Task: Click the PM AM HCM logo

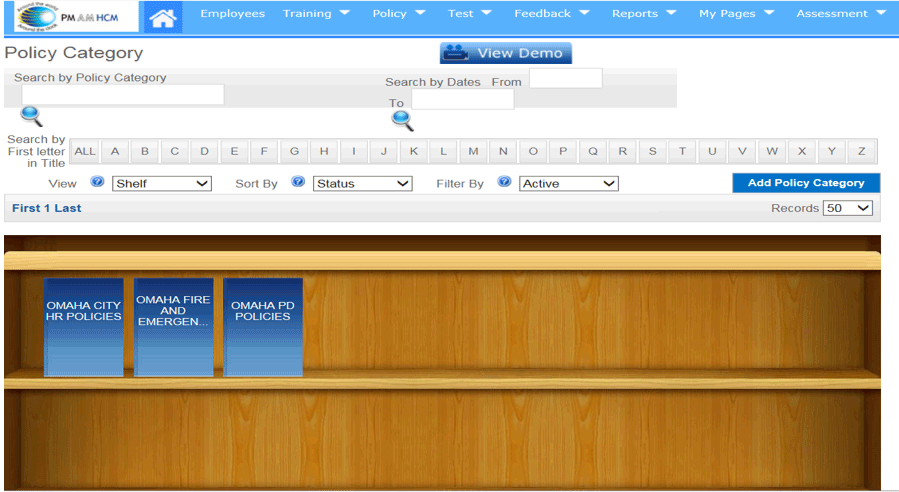Action: click(x=68, y=16)
